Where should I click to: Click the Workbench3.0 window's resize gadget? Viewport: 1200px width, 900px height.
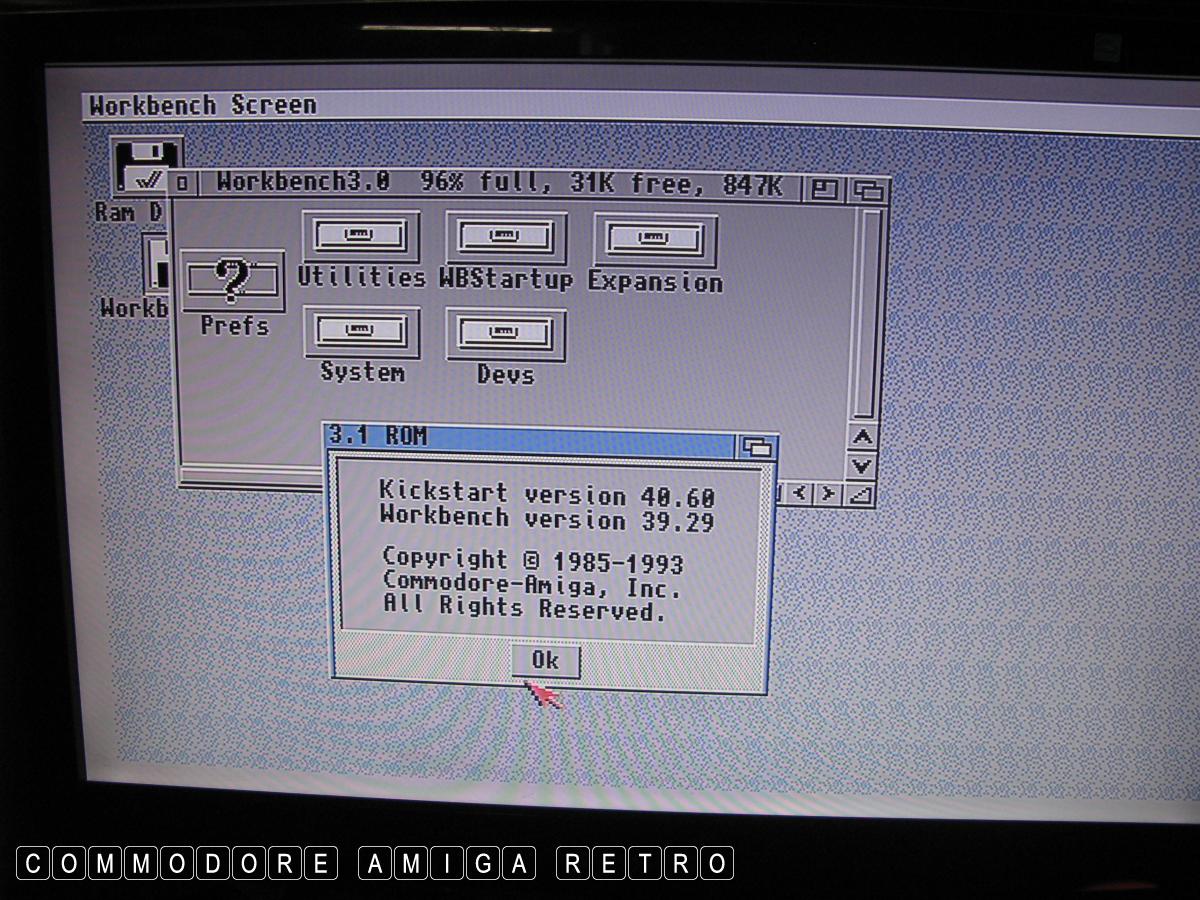860,494
